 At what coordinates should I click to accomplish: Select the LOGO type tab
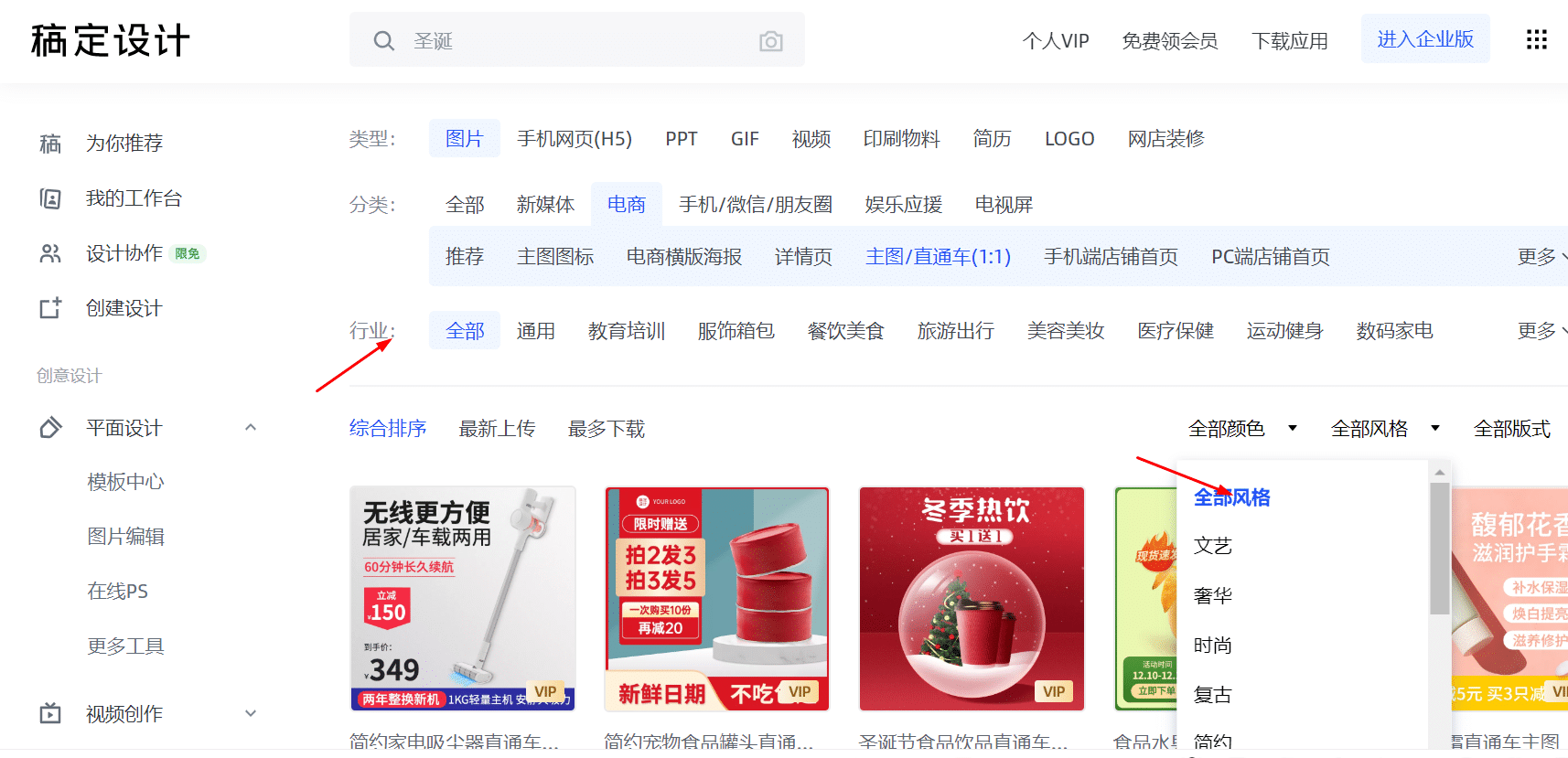click(1069, 139)
